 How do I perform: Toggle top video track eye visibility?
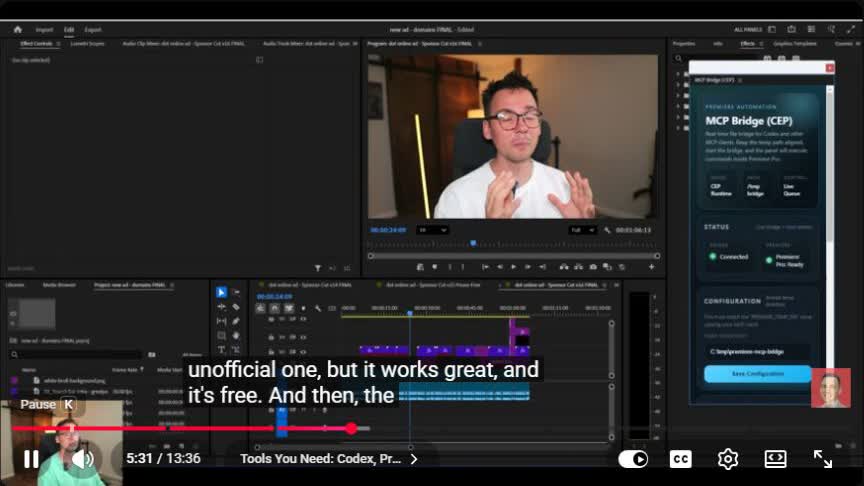pos(303,319)
